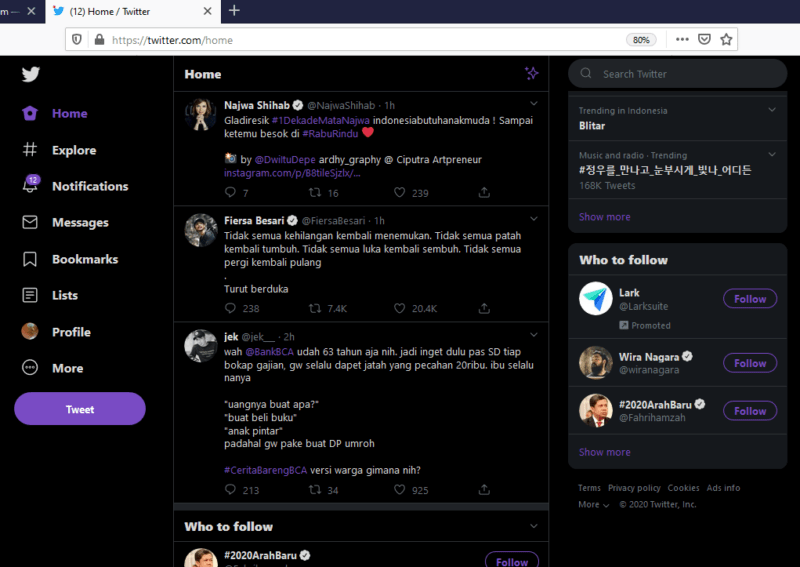Screen dimensions: 800x567
Task: Retweet Najwa Shihab's tweet
Action: click(x=315, y=192)
